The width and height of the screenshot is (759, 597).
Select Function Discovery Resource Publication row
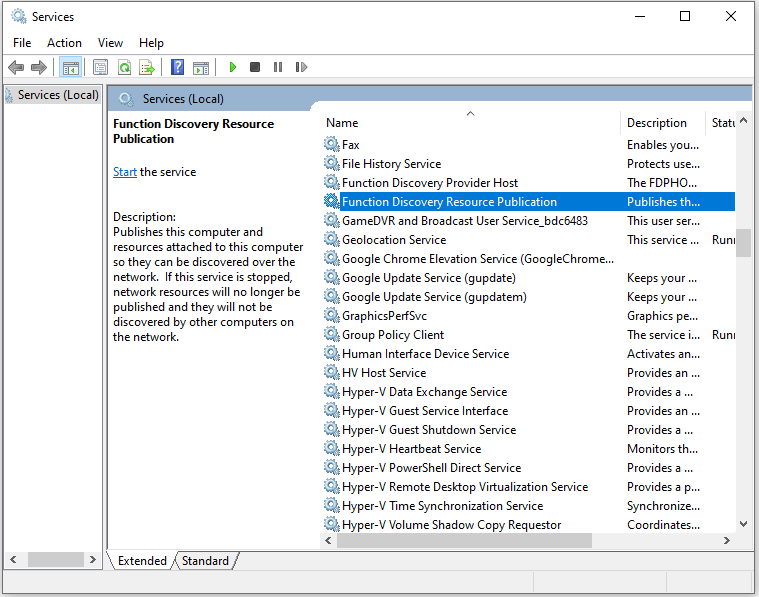tap(529, 201)
